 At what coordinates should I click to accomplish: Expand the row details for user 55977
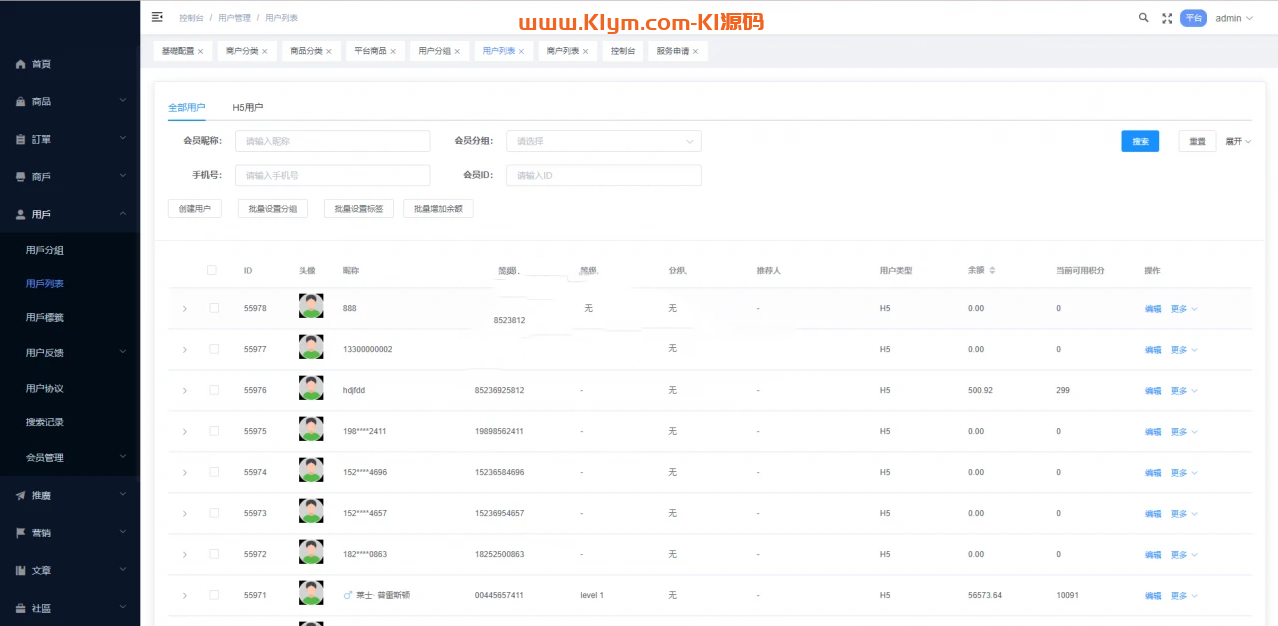click(x=185, y=349)
